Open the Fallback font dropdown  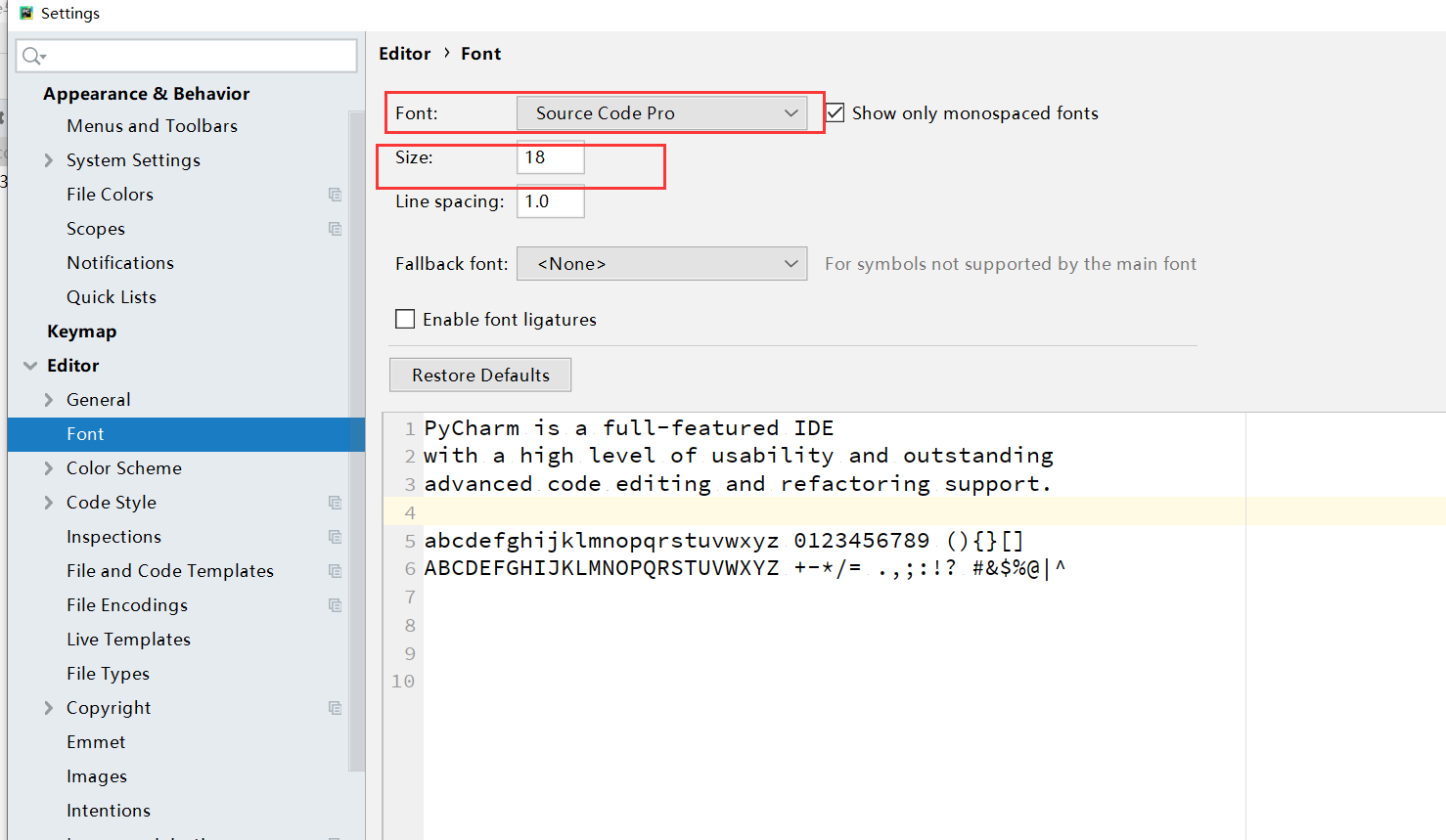coord(661,264)
